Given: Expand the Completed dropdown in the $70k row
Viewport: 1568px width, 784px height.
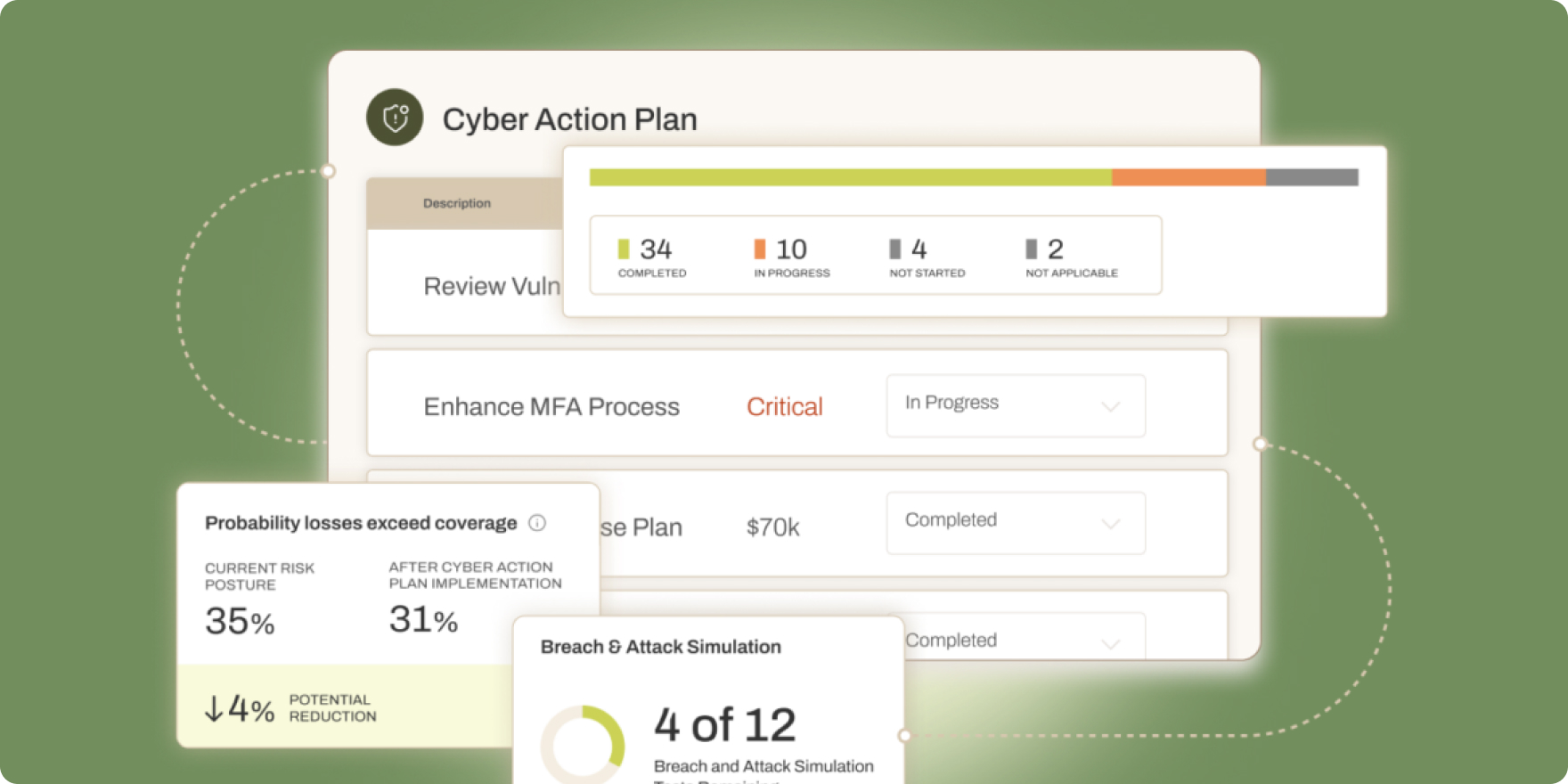Looking at the screenshot, I should pyautogui.click(x=1016, y=523).
